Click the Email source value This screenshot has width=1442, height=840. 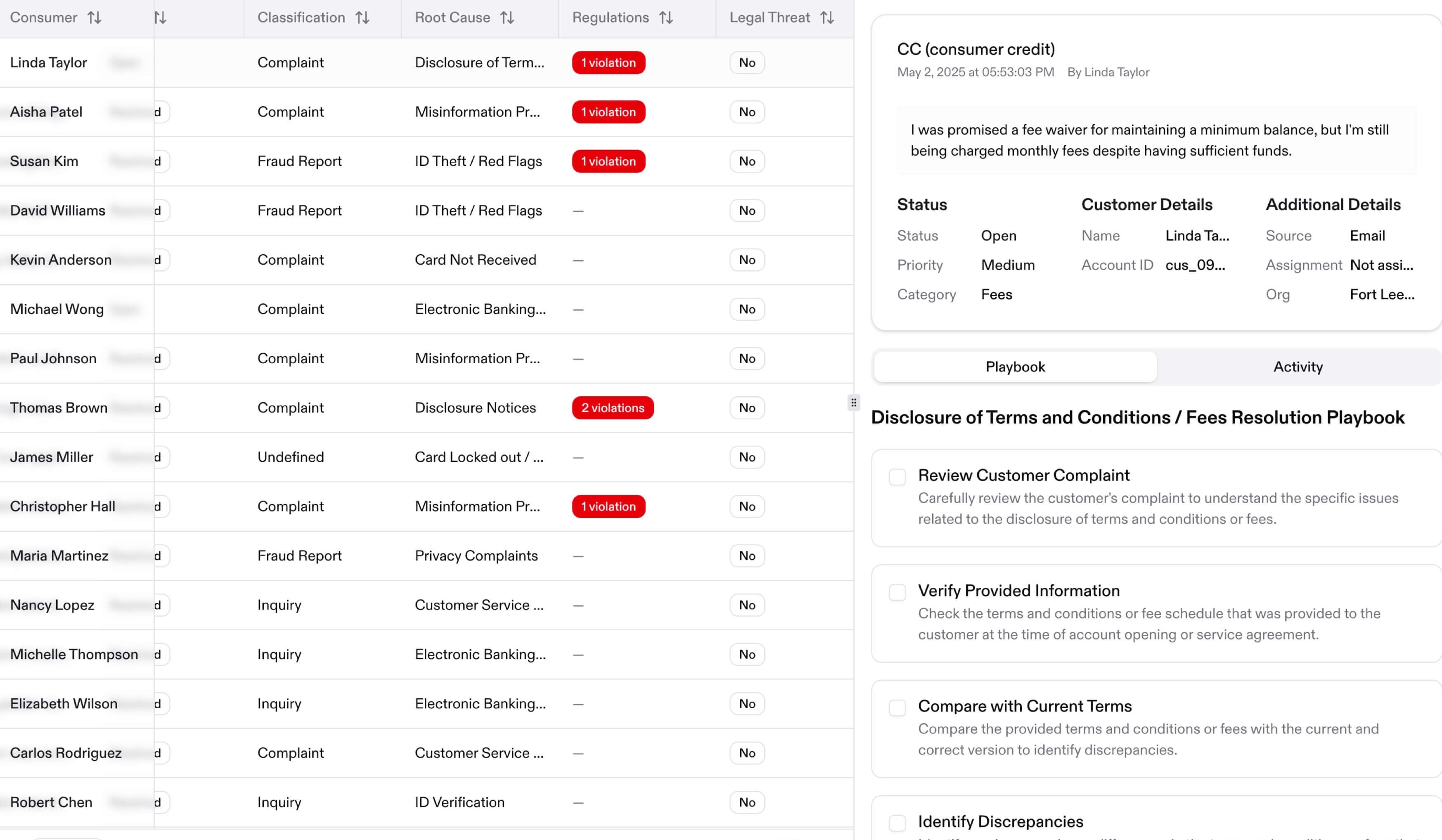1367,236
